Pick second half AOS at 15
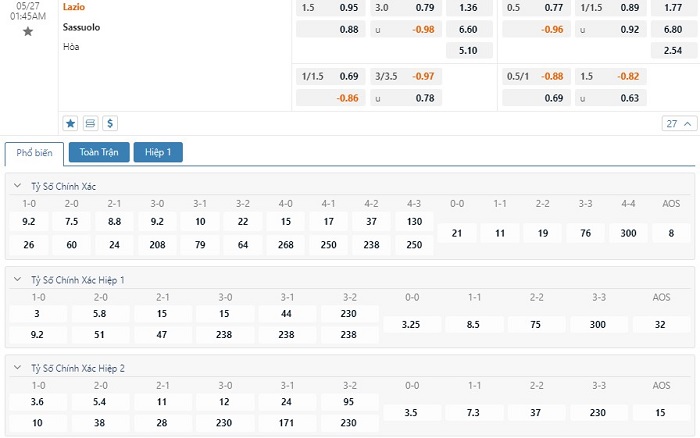The height and width of the screenshot is (438, 700). (x=661, y=413)
